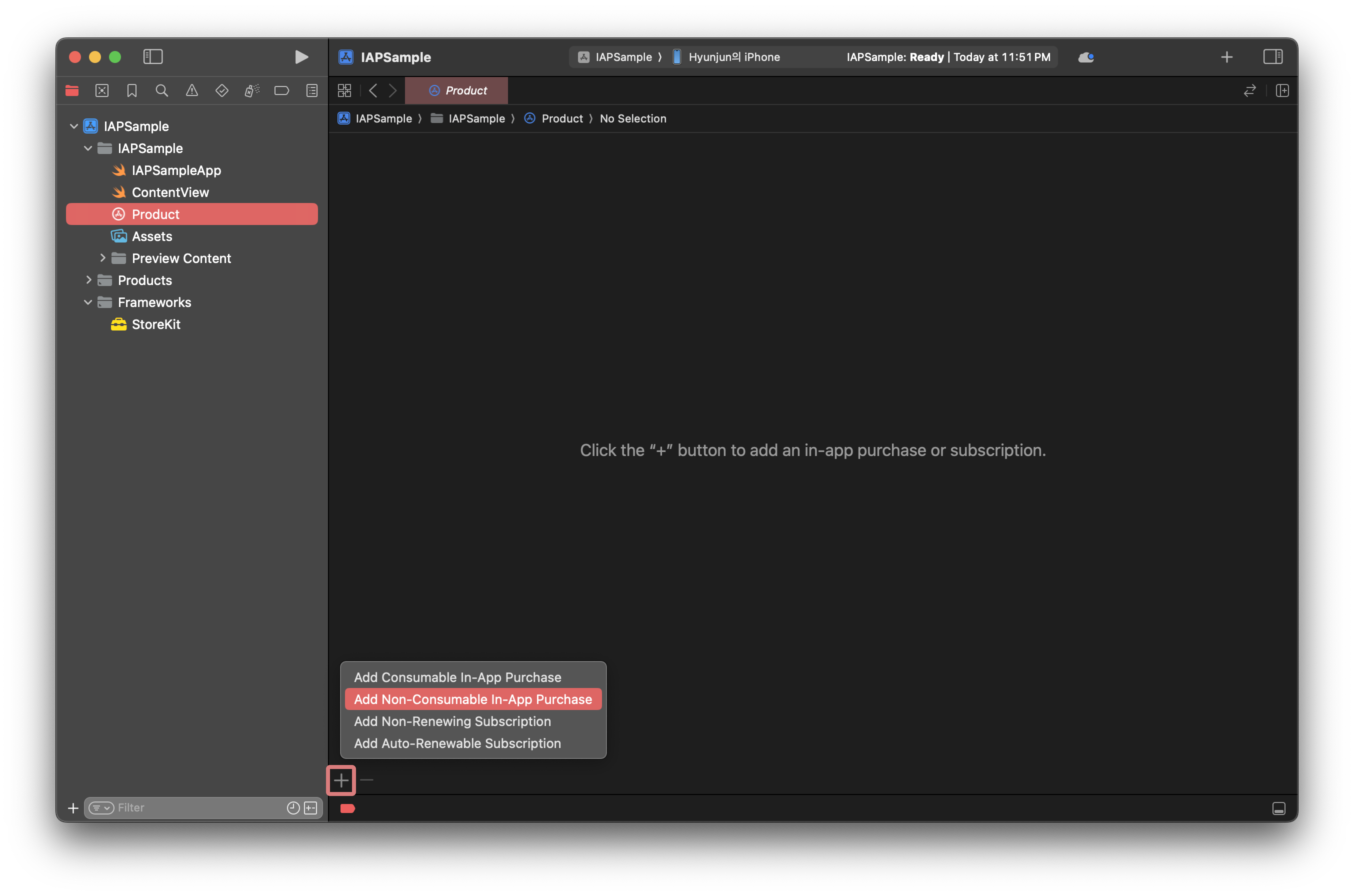
Task: Open the Bookmark navigator icon
Action: coord(132,91)
